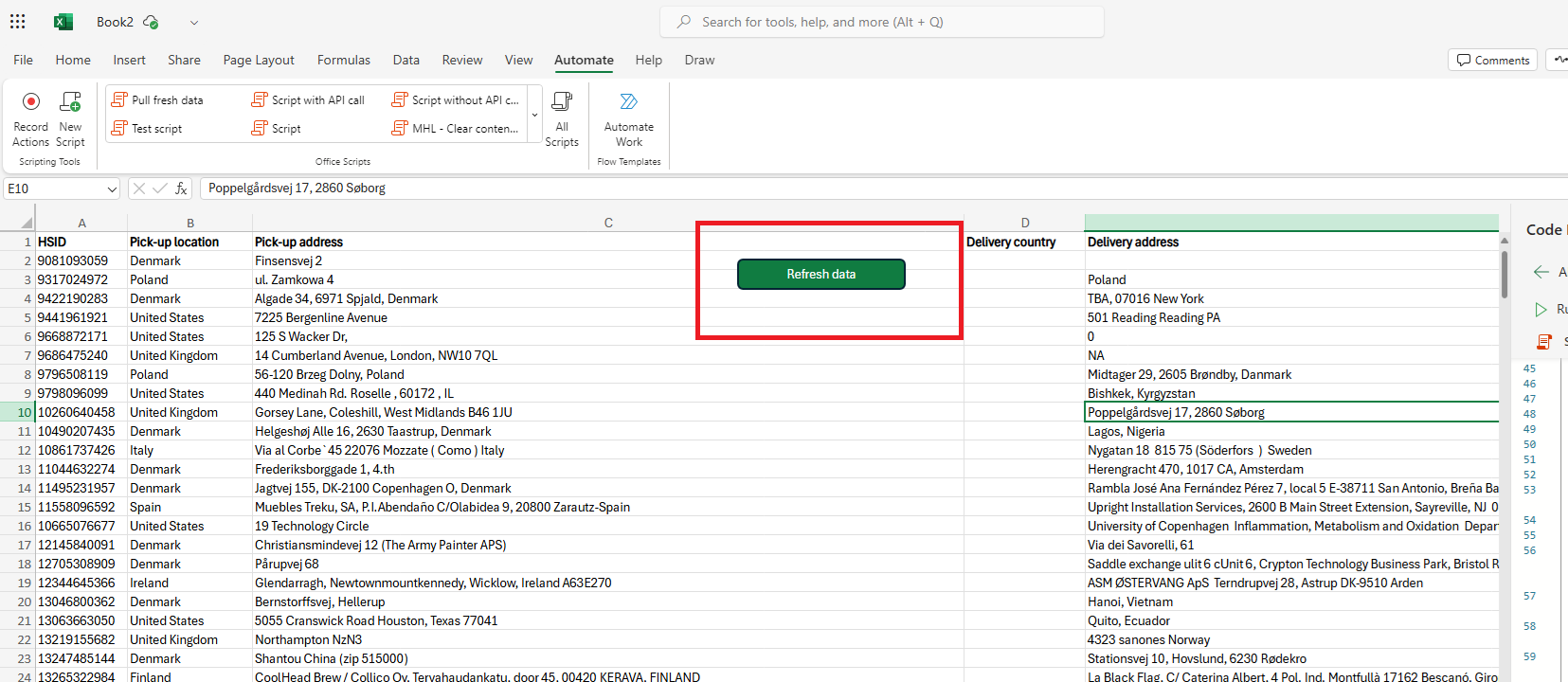Click in the search tools box
The image size is (1568, 682).
point(881,22)
